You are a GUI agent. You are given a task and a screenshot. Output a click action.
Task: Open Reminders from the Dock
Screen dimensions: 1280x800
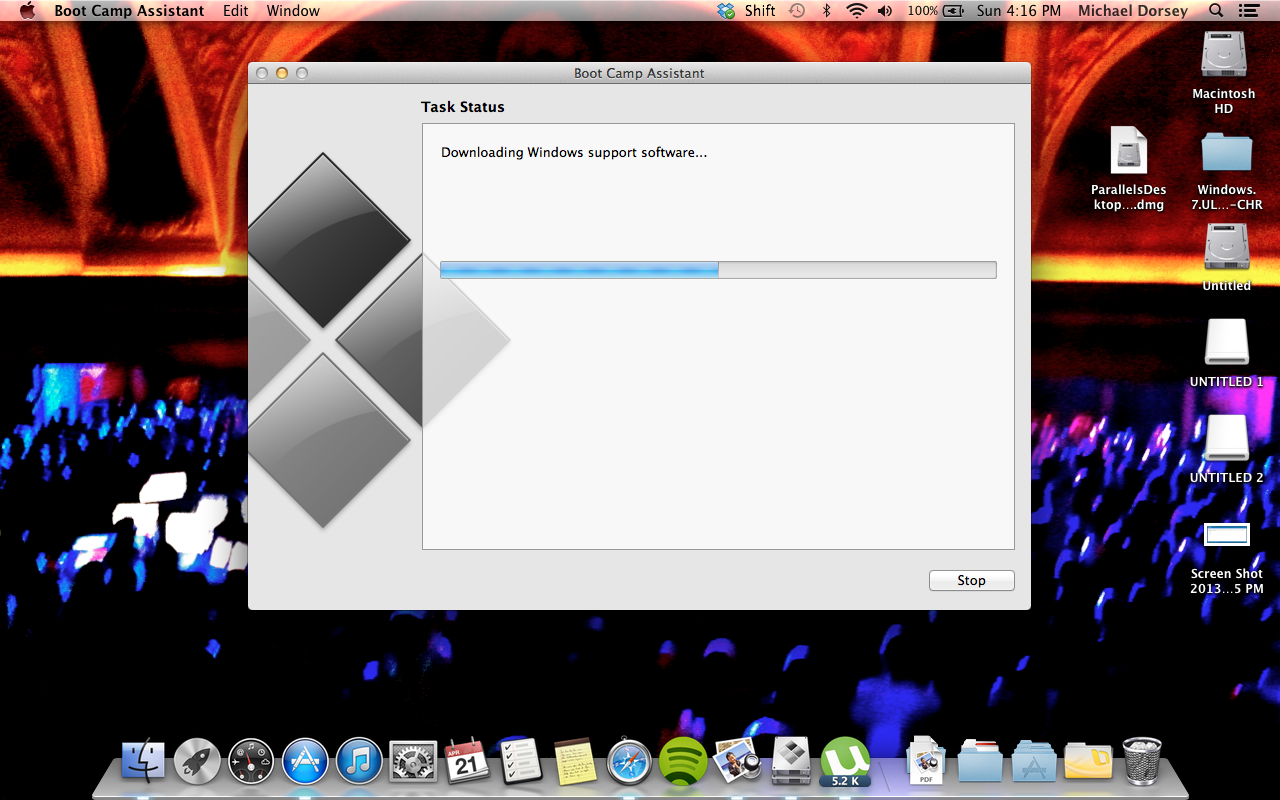point(520,762)
